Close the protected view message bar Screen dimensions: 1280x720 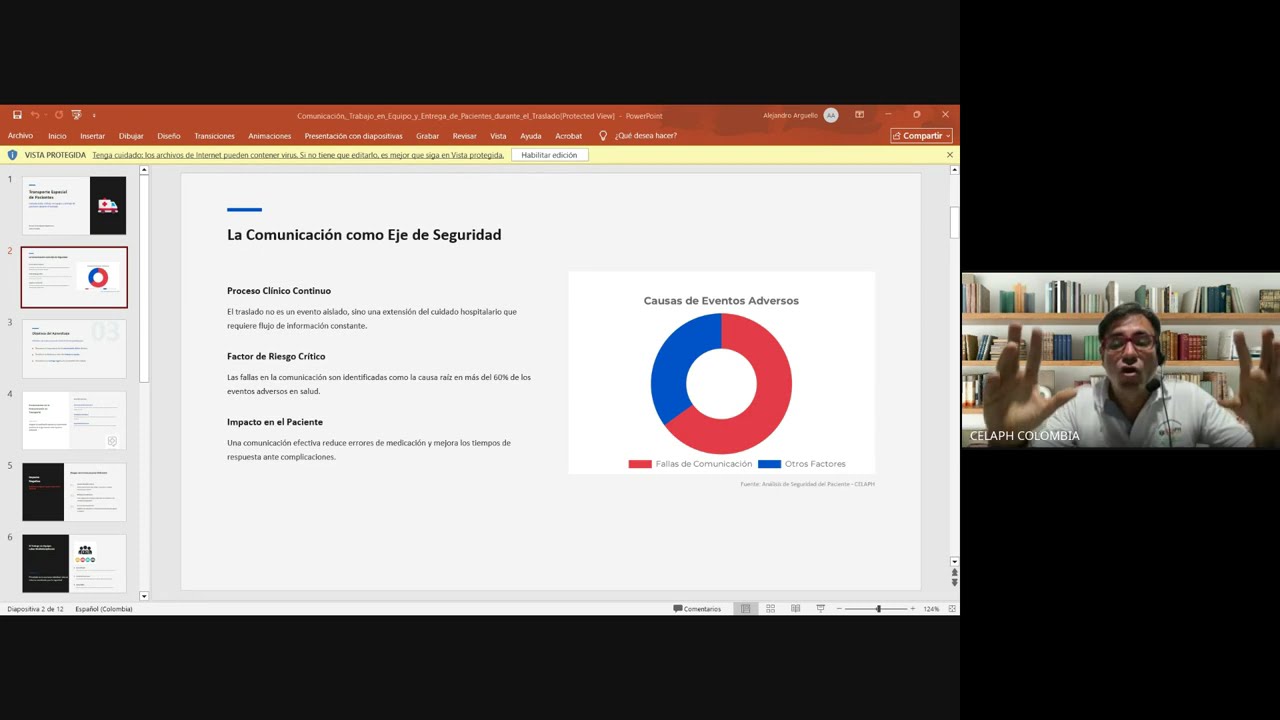[949, 155]
